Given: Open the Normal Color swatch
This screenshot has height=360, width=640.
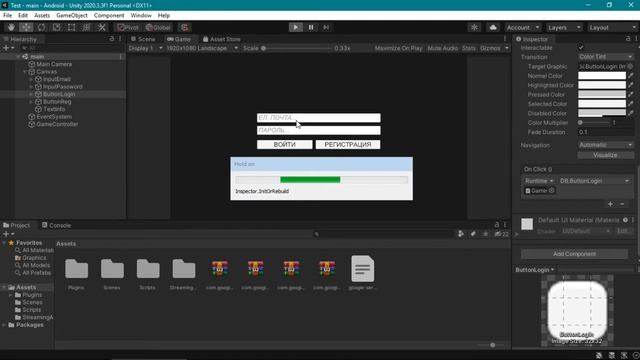Looking at the screenshot, I should click(x=602, y=76).
